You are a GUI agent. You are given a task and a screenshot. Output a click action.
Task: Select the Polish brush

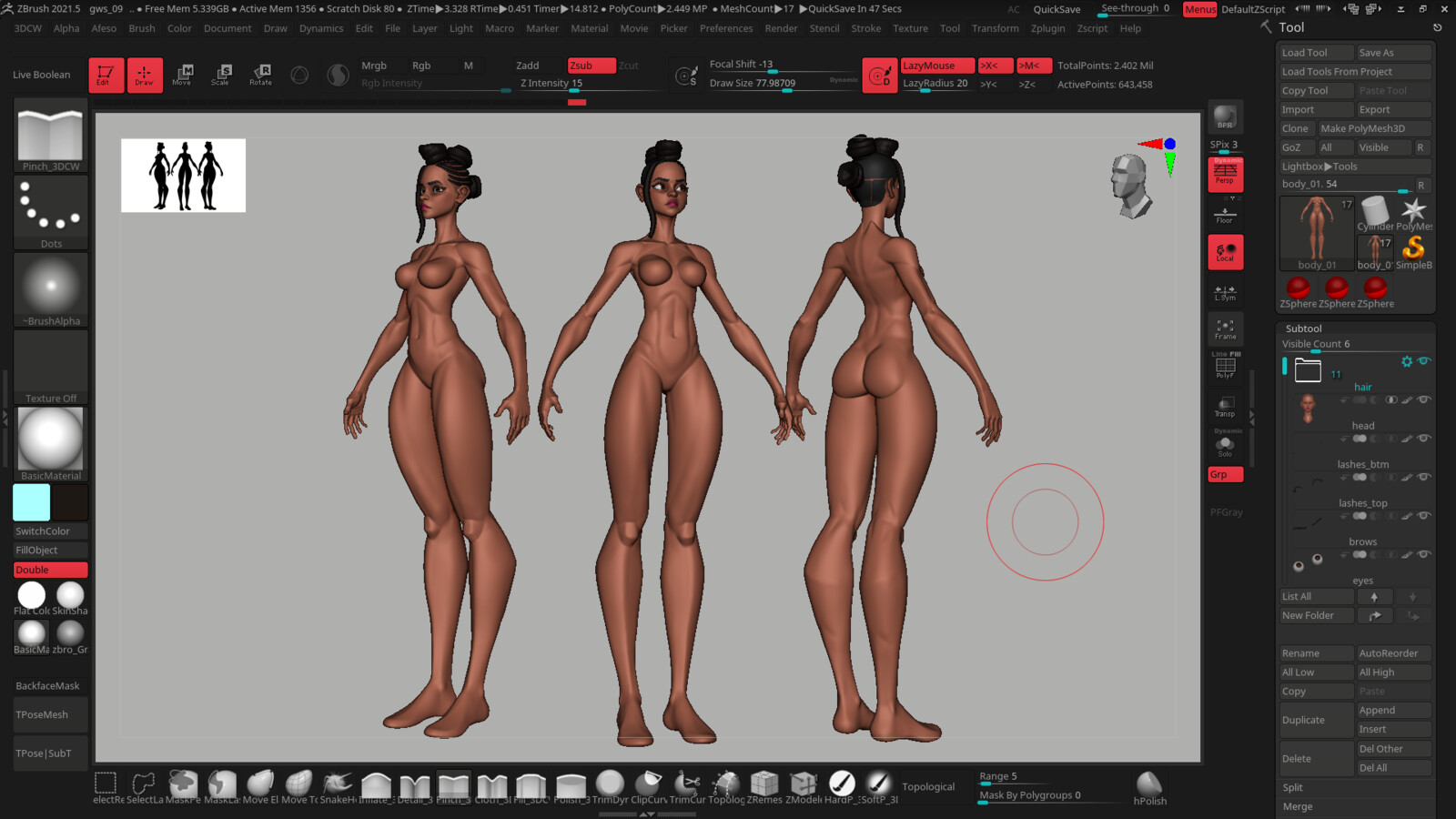[x=571, y=787]
